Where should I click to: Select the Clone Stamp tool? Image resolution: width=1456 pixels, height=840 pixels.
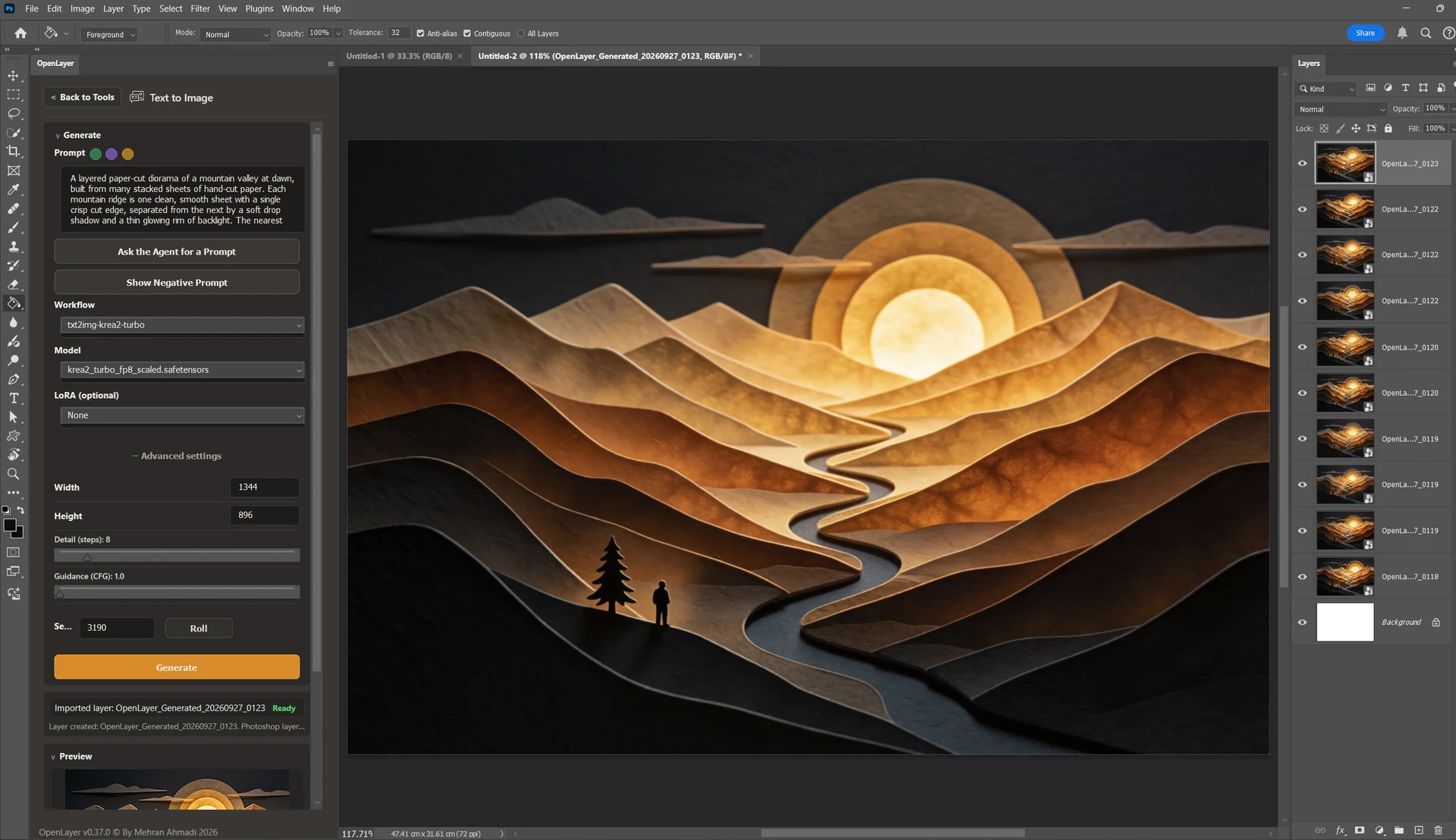click(14, 246)
